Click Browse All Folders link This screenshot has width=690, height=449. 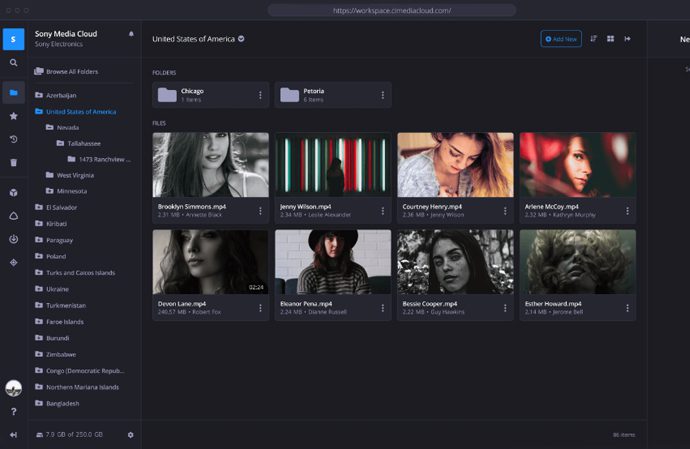(73, 71)
